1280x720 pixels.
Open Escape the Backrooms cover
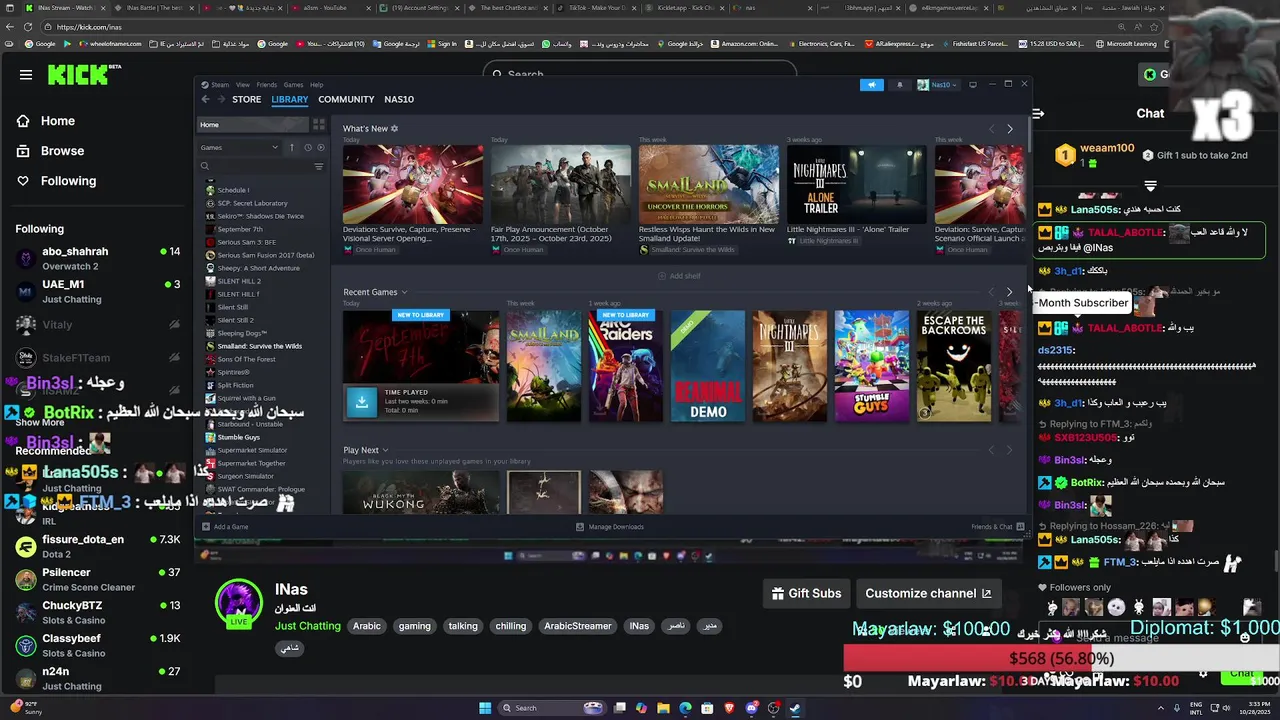coord(954,366)
